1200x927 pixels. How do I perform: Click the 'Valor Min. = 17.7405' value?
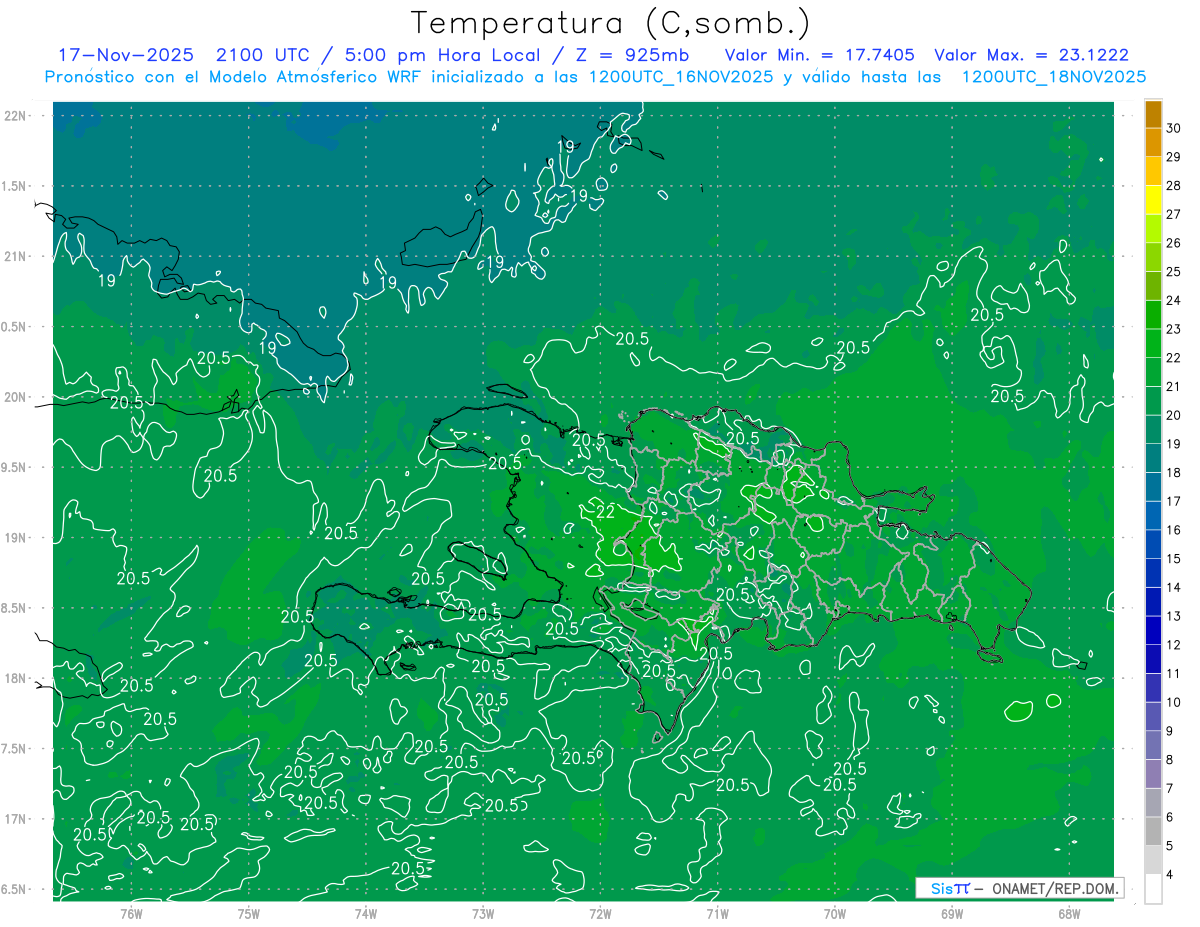pyautogui.click(x=820, y=55)
